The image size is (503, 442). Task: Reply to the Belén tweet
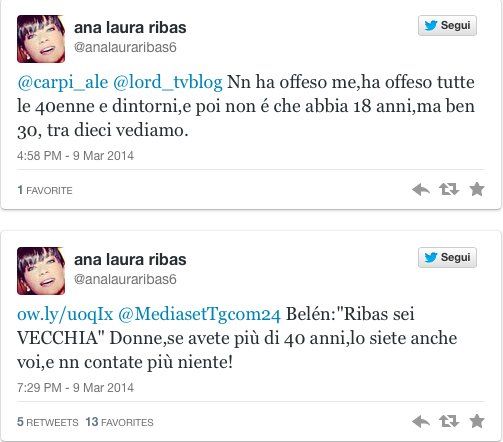click(421, 422)
